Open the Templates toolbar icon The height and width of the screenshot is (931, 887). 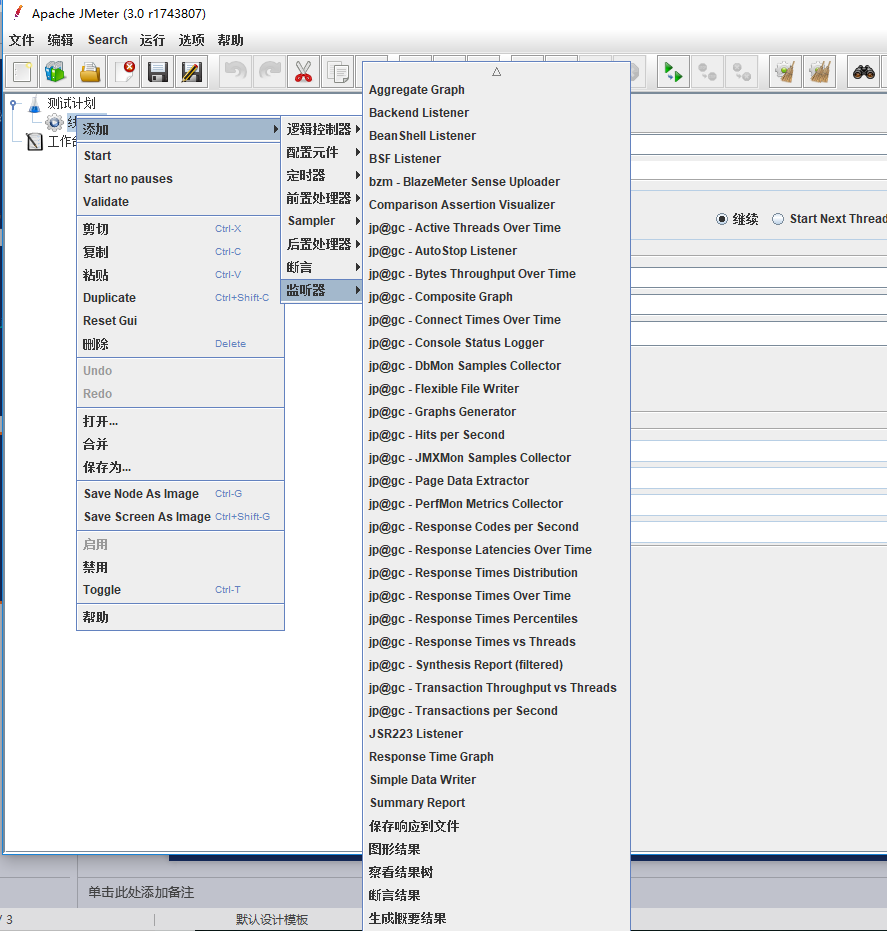(x=56, y=72)
